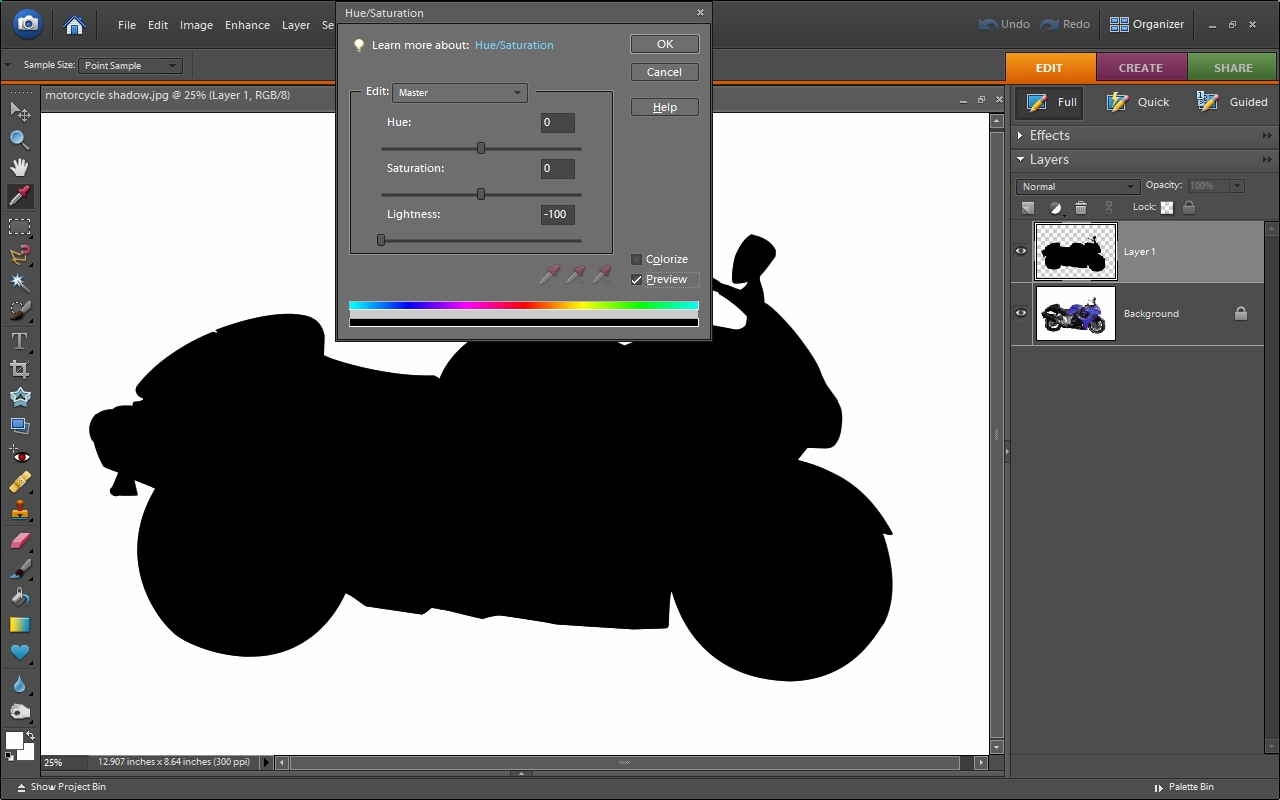The height and width of the screenshot is (800, 1280).
Task: Select the Custom Shape heart tool
Action: (19, 653)
